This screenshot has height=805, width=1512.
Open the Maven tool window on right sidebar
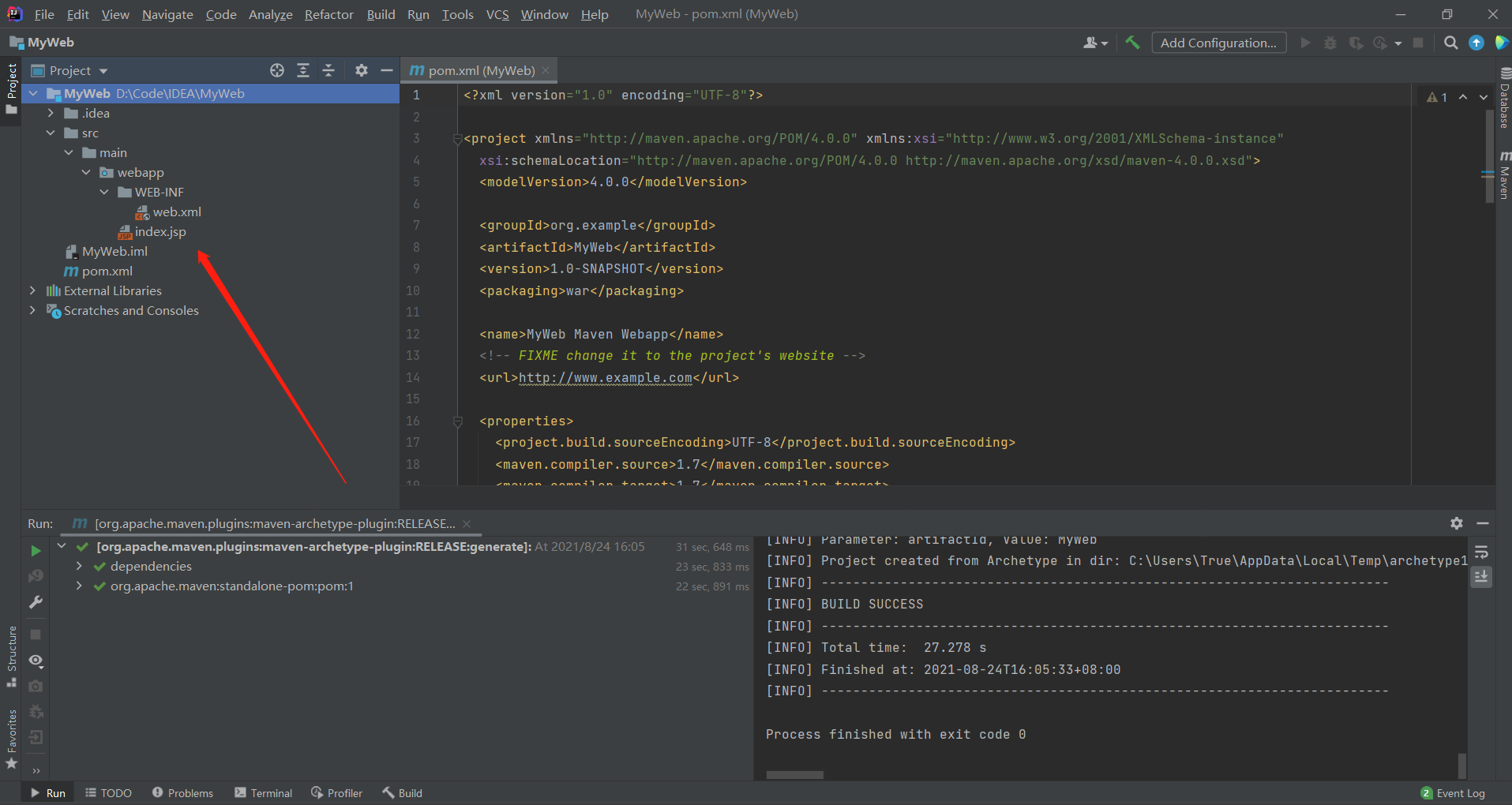click(1503, 180)
